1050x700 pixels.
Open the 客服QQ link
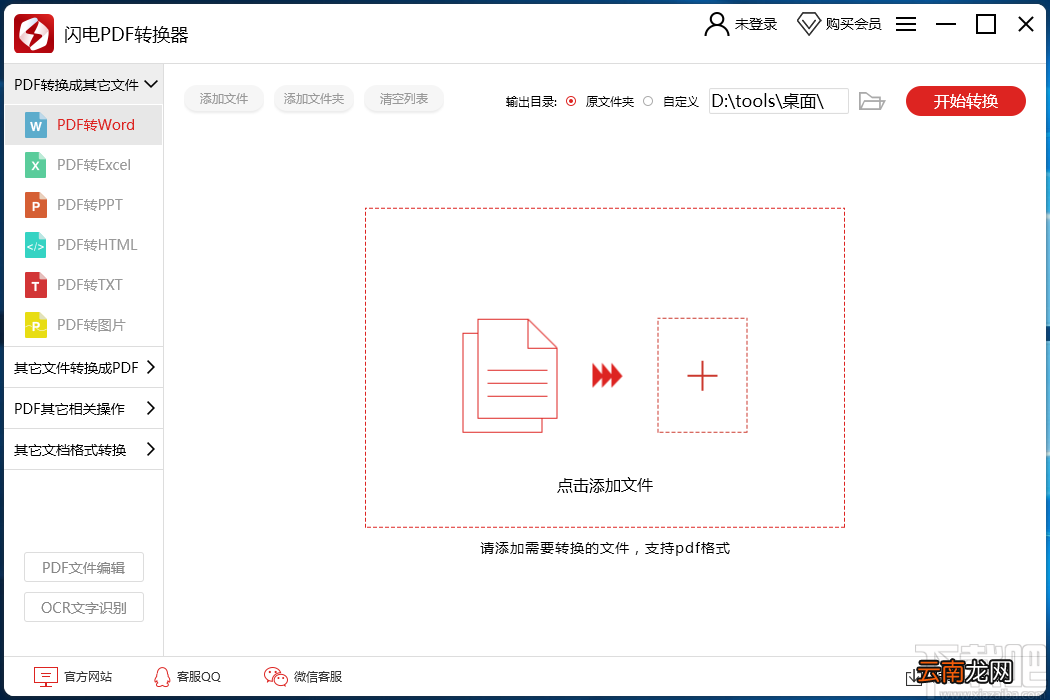(x=199, y=677)
